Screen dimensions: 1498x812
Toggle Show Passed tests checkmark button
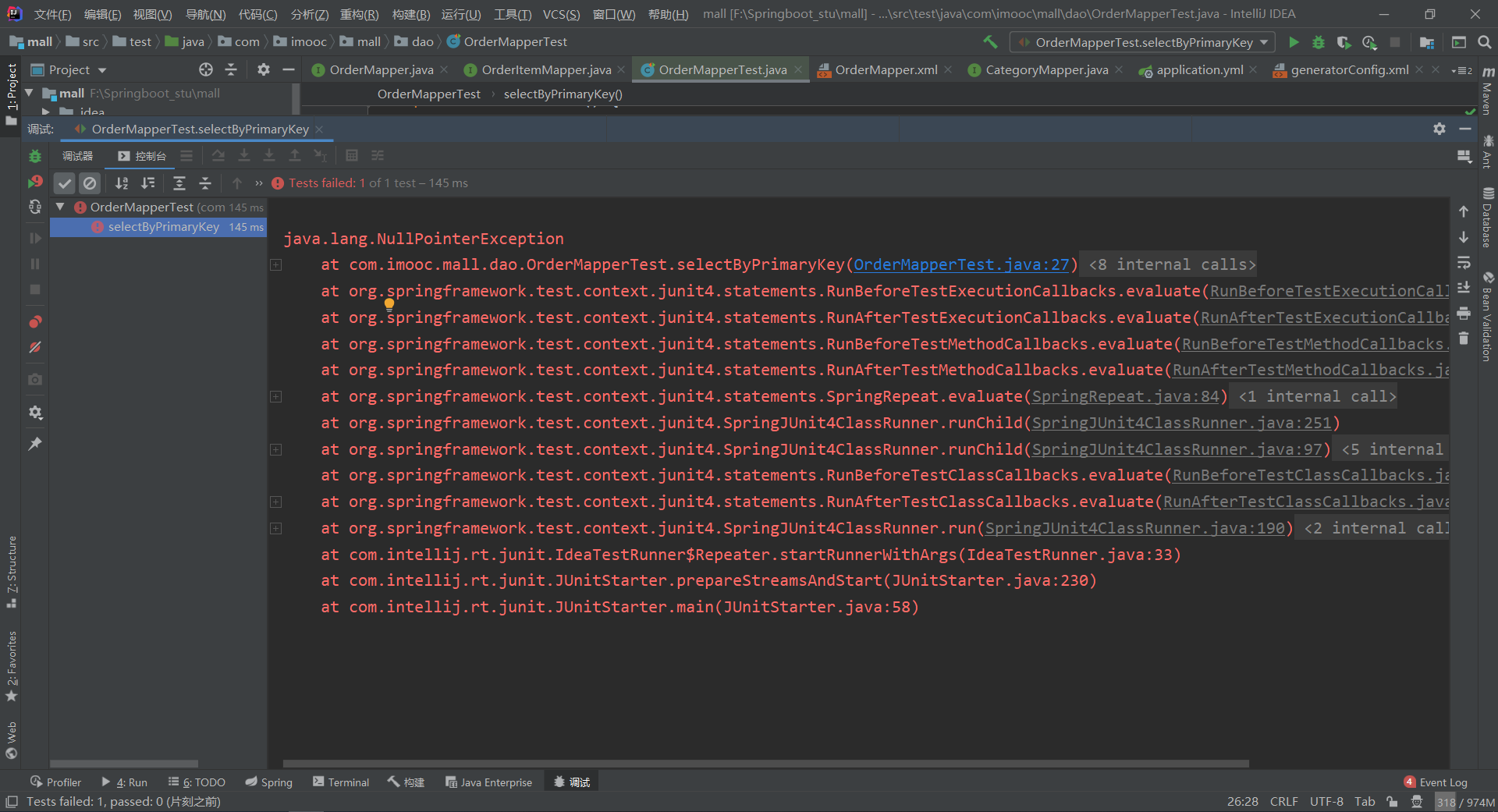tap(65, 183)
